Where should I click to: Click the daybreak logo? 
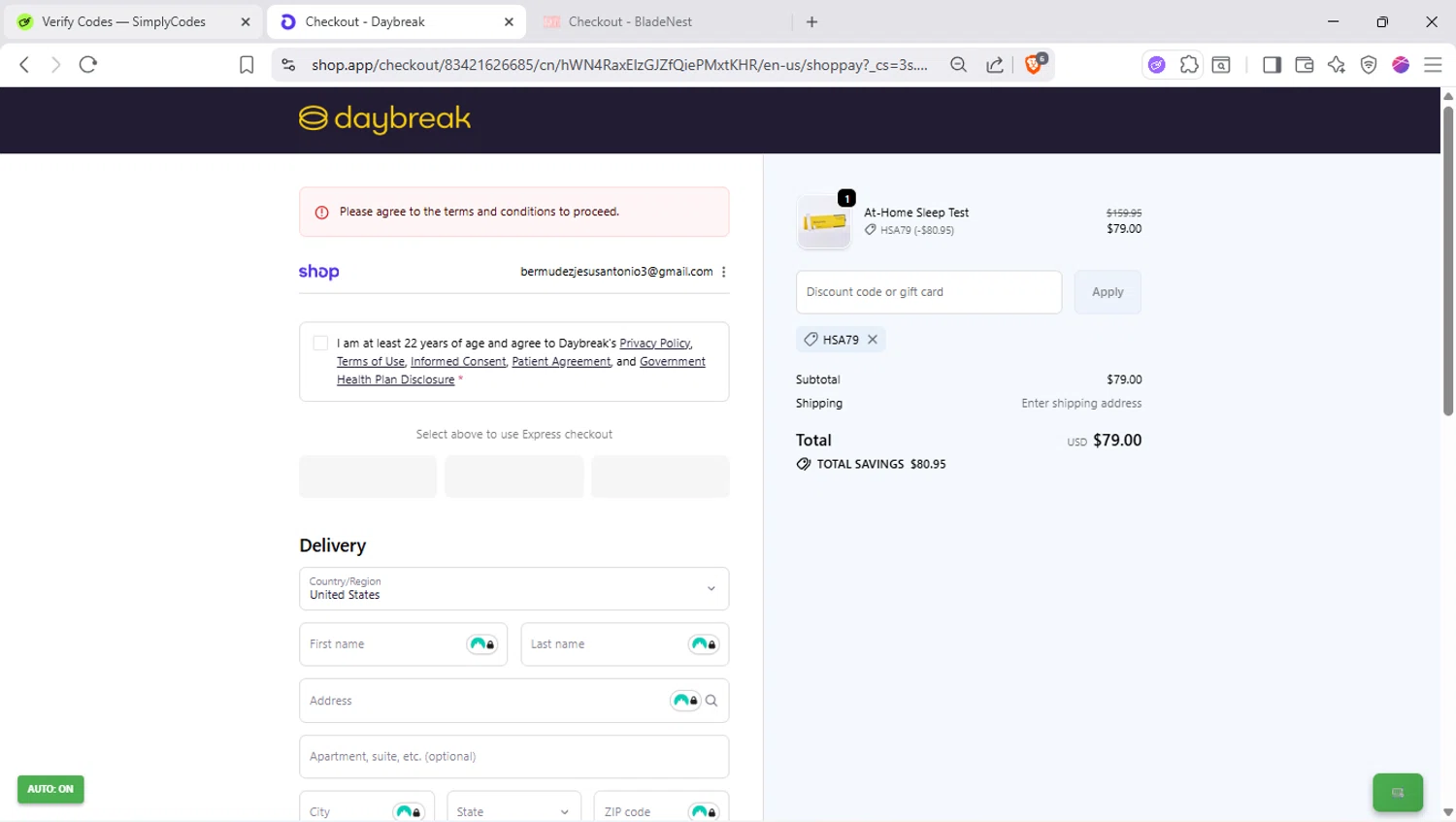pos(385,118)
